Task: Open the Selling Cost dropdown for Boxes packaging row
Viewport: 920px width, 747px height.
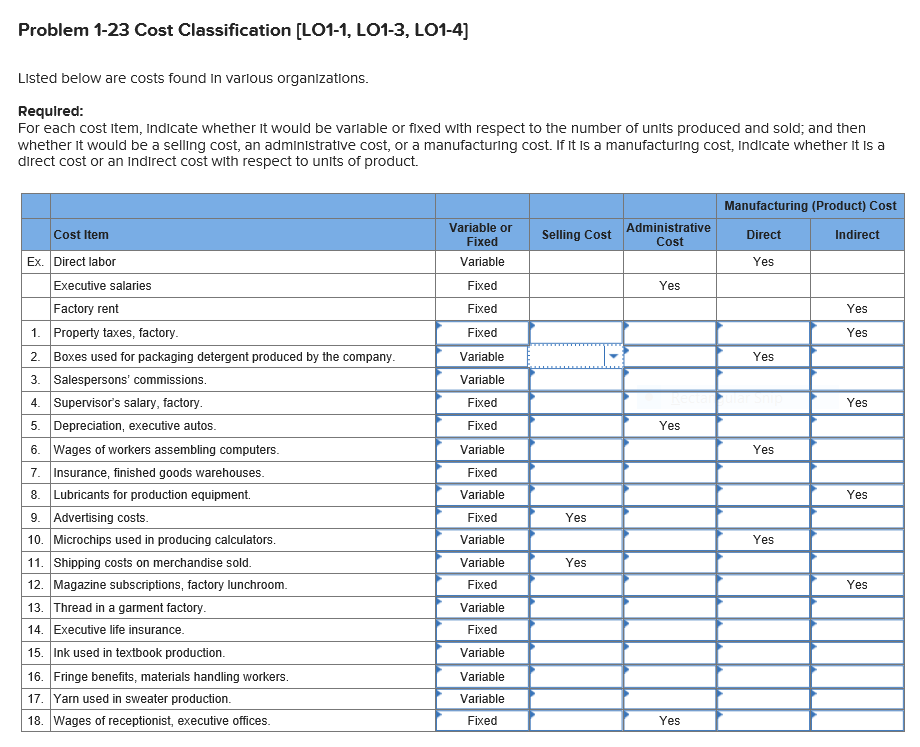Action: 576,356
